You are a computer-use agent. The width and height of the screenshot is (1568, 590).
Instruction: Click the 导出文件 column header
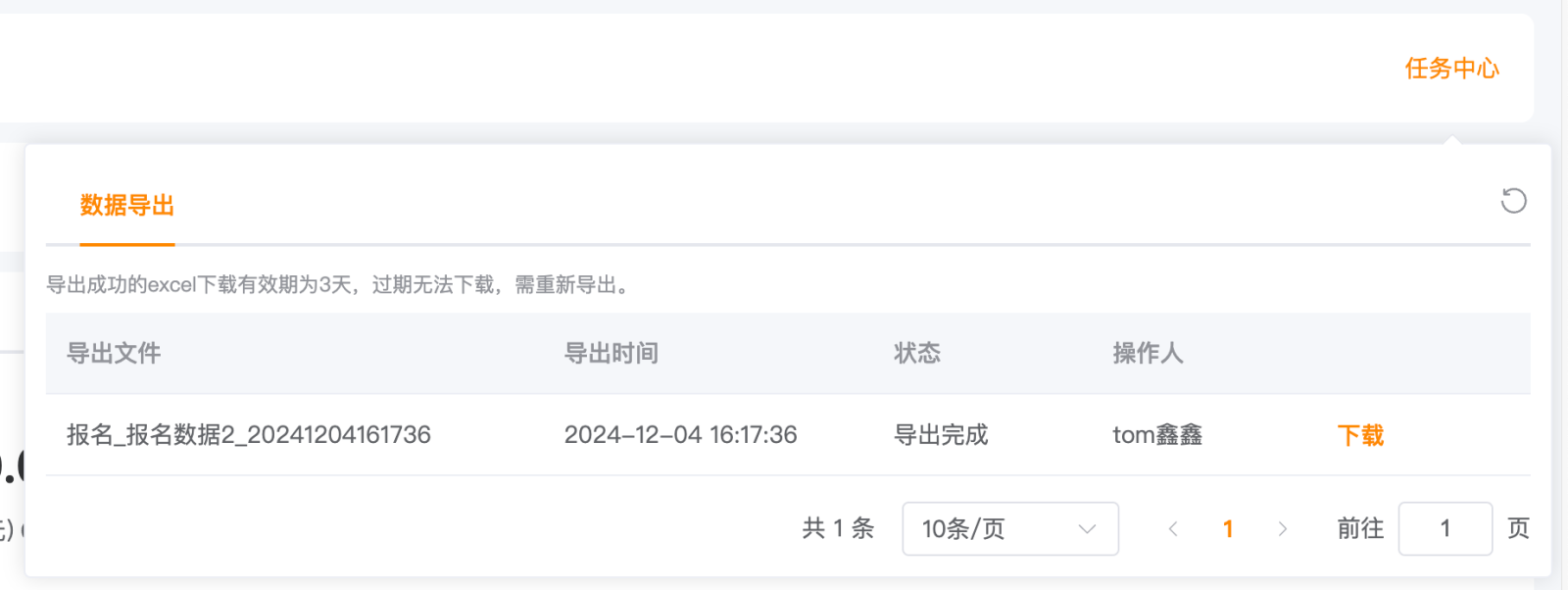tap(114, 354)
